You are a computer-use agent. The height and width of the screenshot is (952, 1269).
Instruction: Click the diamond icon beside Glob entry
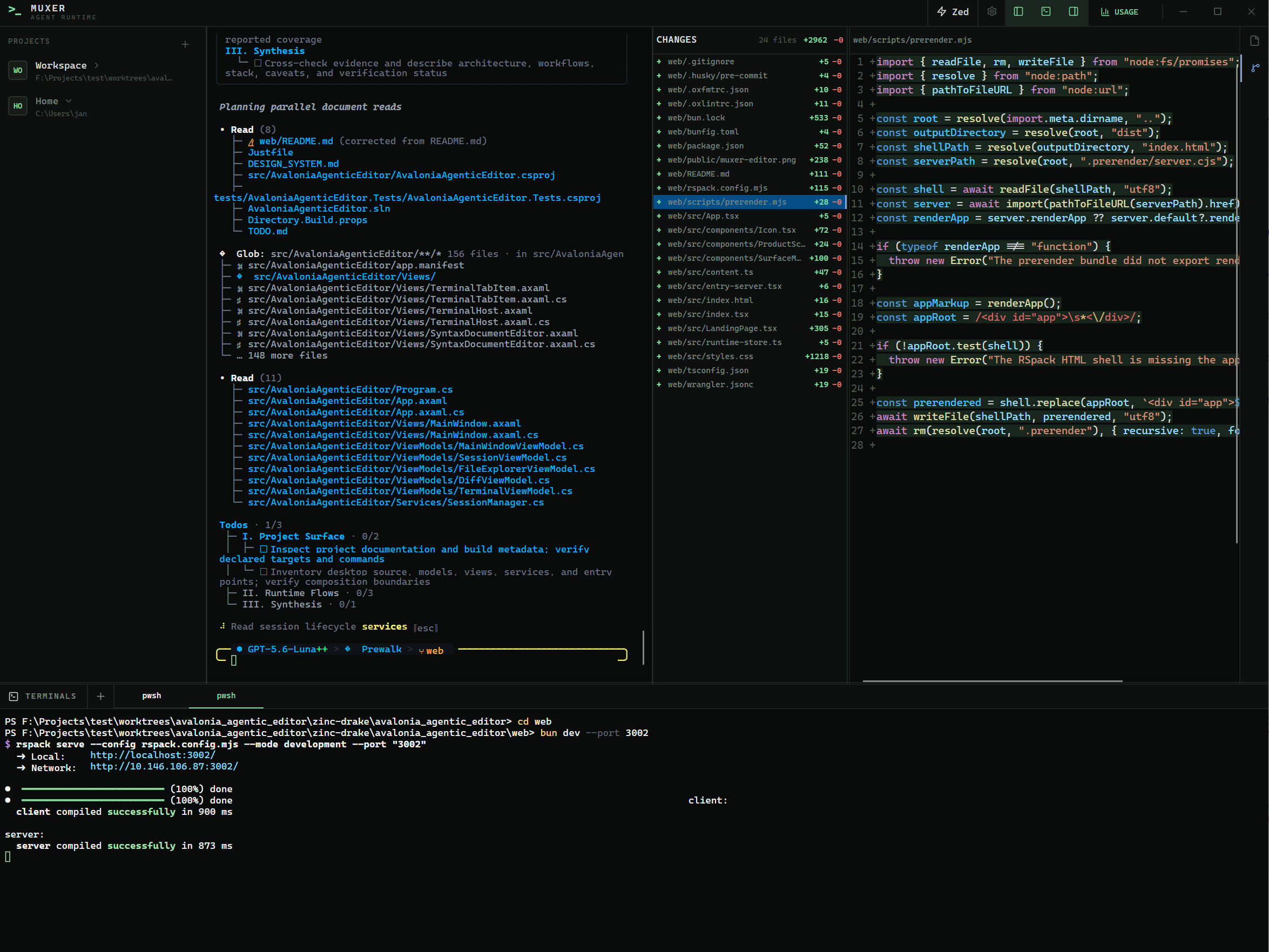222,254
